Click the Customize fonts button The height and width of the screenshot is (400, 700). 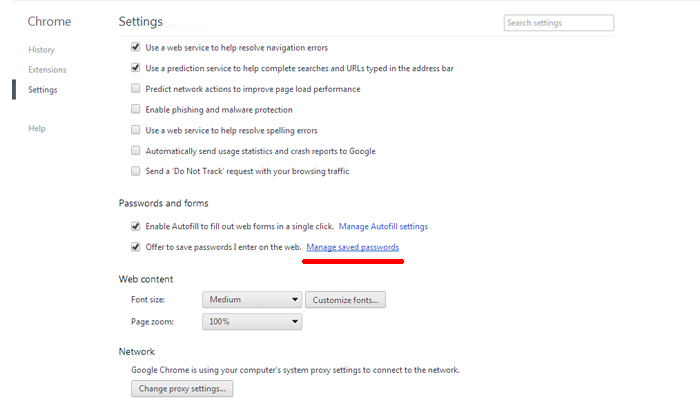tap(345, 300)
